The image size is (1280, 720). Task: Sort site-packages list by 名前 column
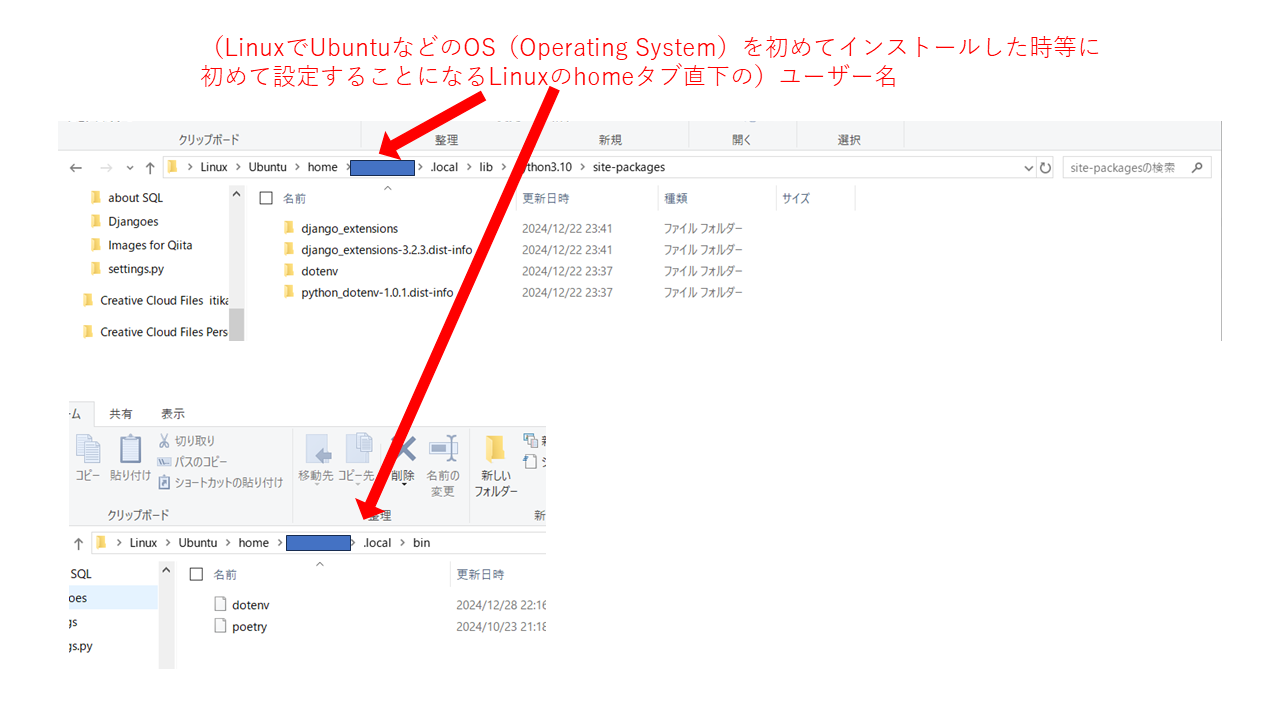[295, 198]
